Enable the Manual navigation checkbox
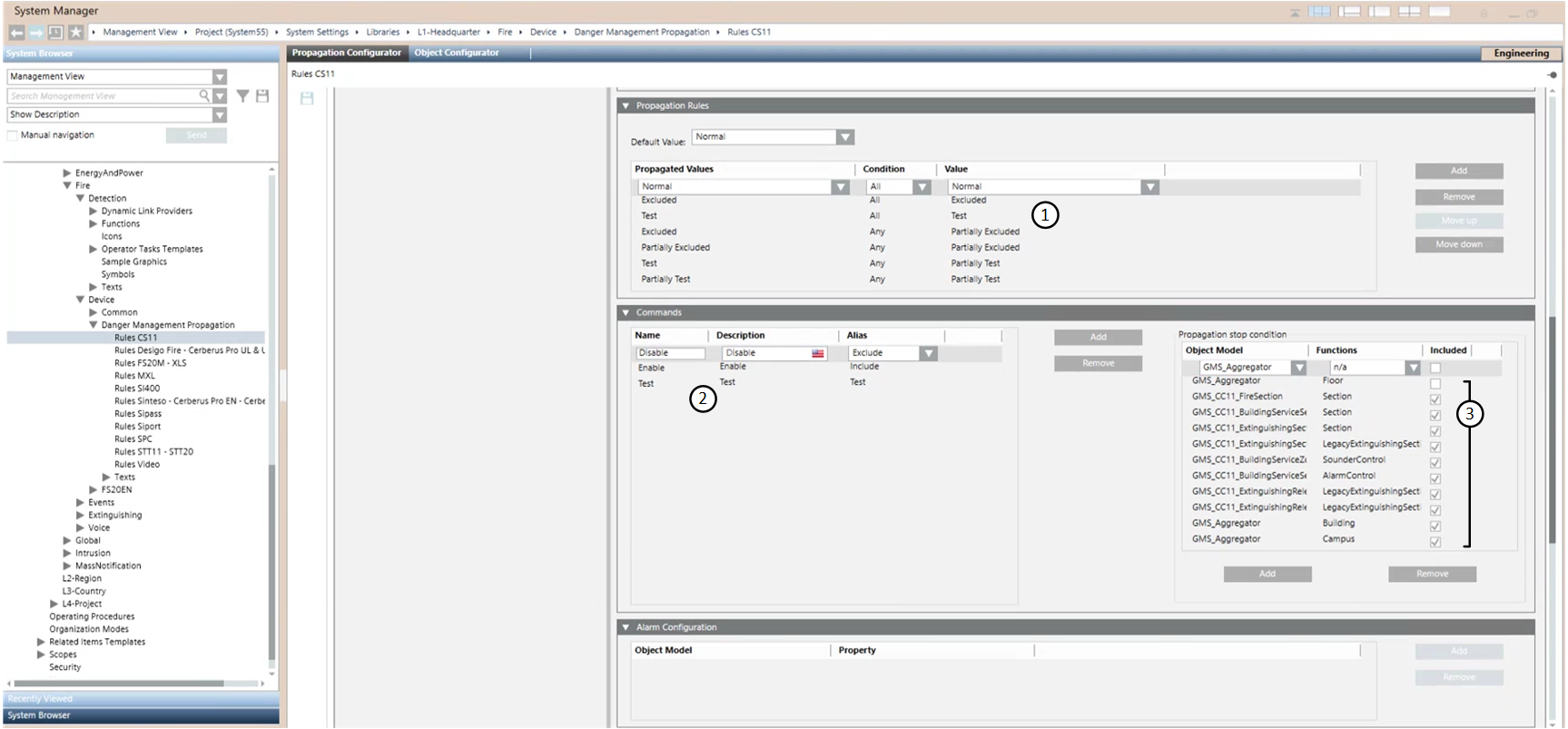 point(13,135)
